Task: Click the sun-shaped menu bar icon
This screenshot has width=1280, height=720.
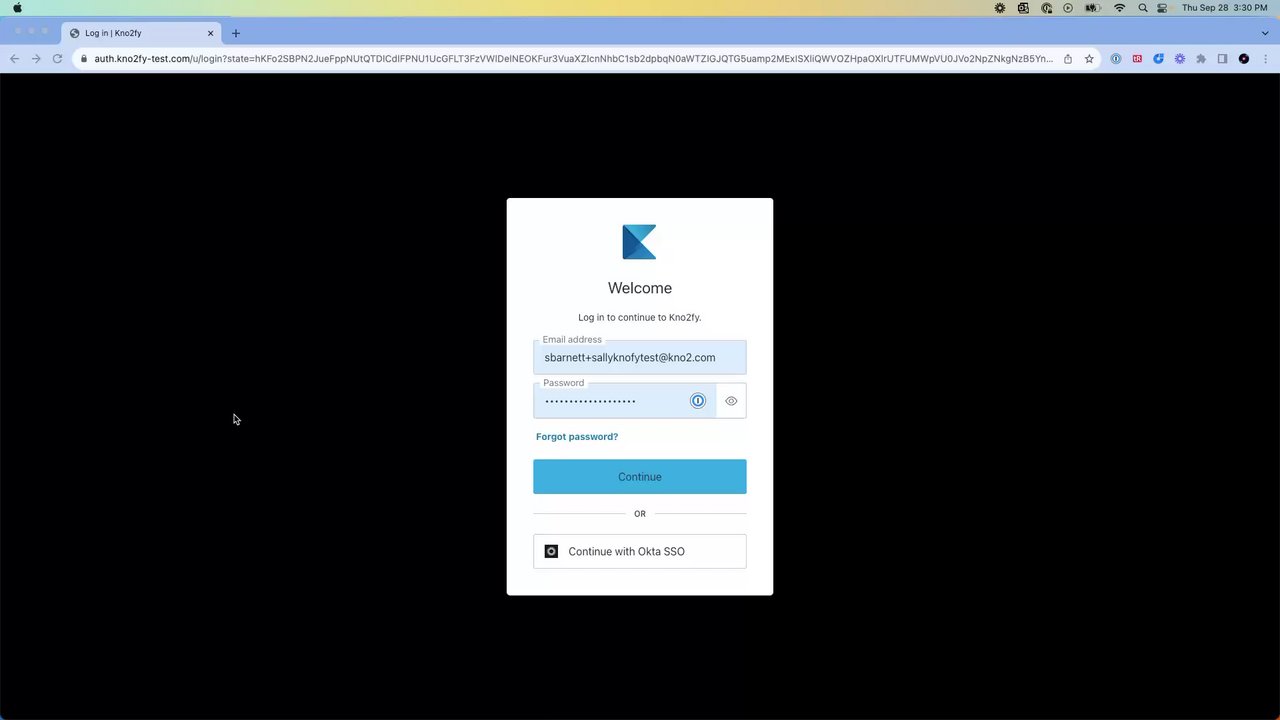Action: point(1000,8)
